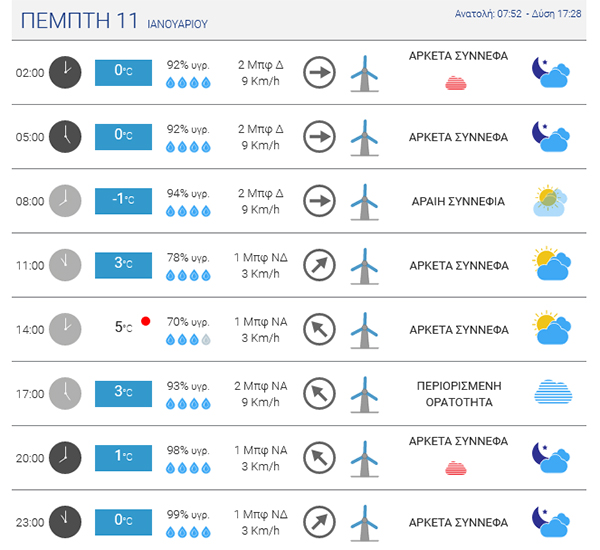The image size is (600, 550).
Task: Click the fog icon at 17:00
Action: 553,392
